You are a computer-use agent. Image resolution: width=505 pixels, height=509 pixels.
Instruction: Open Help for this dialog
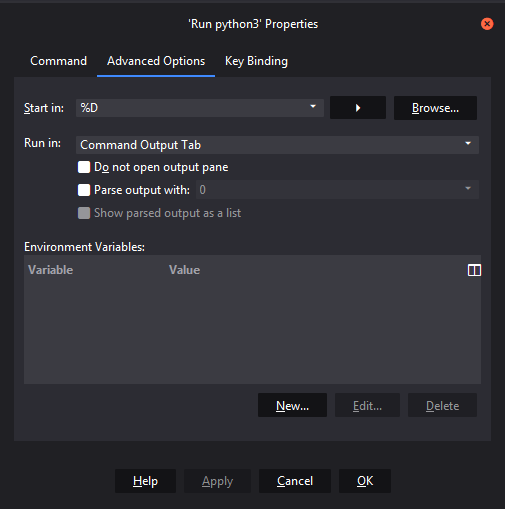[145, 481]
